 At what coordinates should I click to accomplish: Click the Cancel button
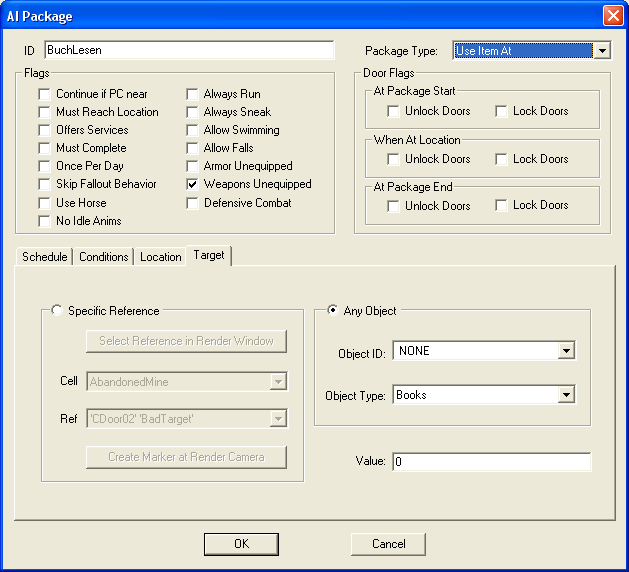pyautogui.click(x=388, y=544)
